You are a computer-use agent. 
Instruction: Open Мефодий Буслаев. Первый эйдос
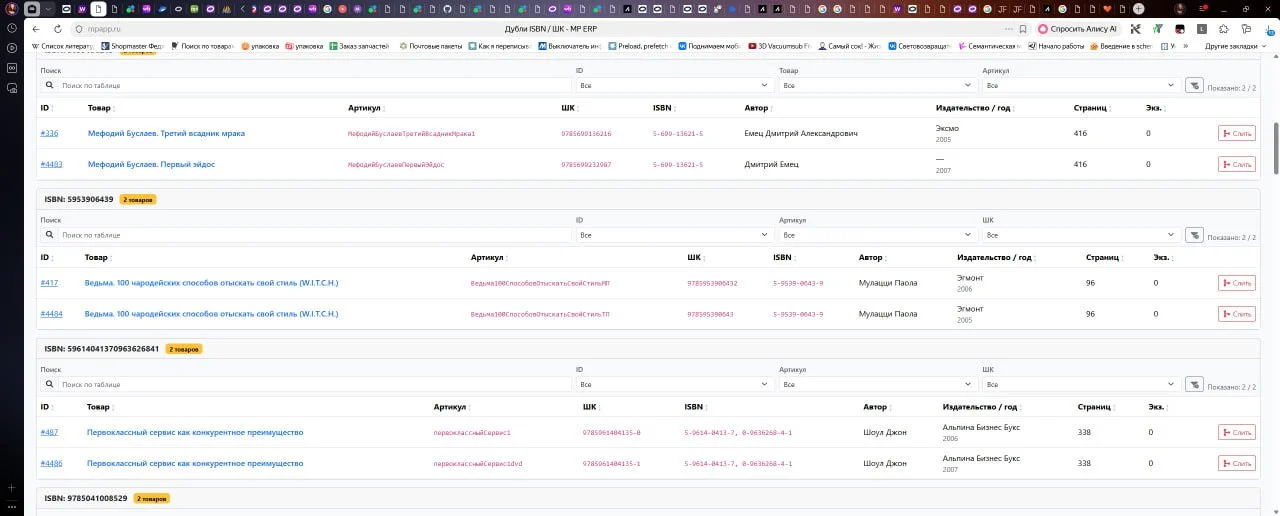151,164
